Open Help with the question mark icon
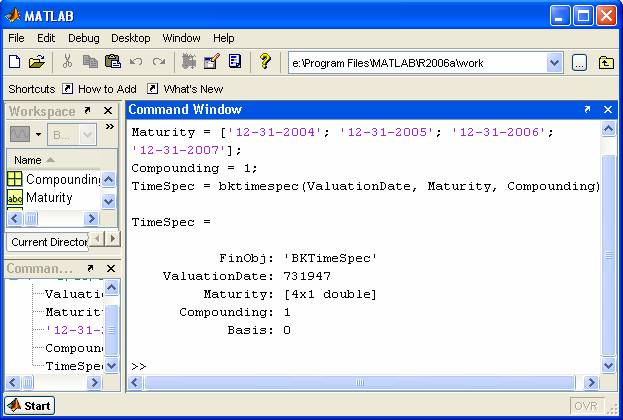 point(265,62)
